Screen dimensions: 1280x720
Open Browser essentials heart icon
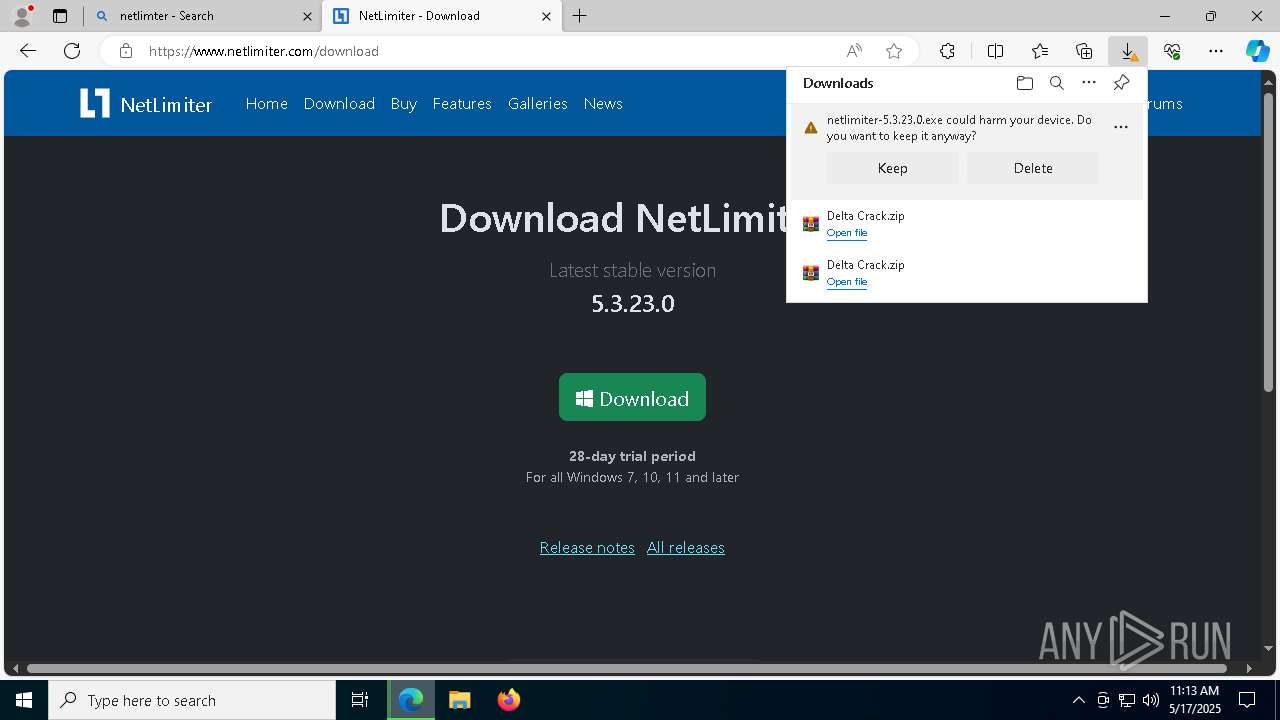click(x=1172, y=51)
